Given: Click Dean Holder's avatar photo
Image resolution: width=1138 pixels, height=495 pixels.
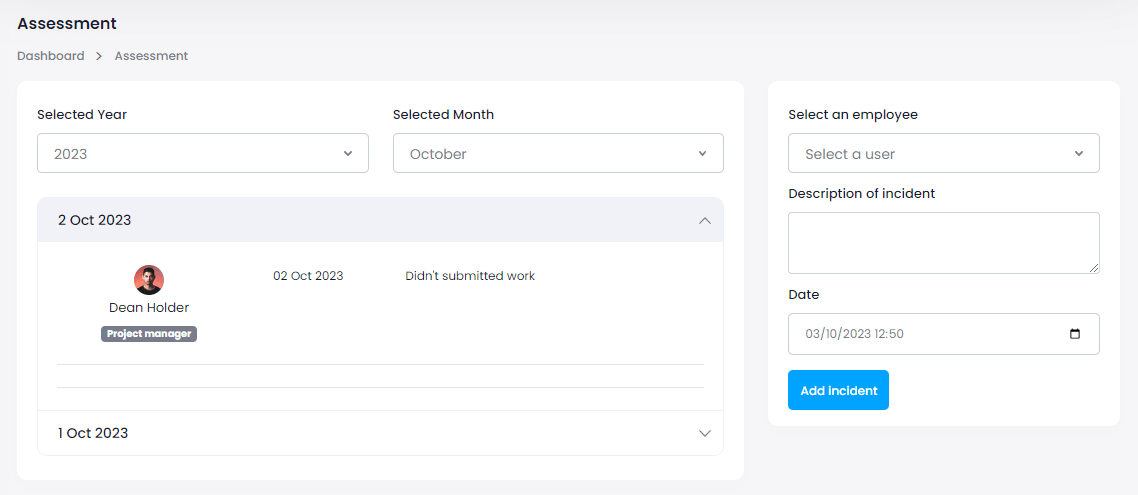Looking at the screenshot, I should (x=149, y=280).
